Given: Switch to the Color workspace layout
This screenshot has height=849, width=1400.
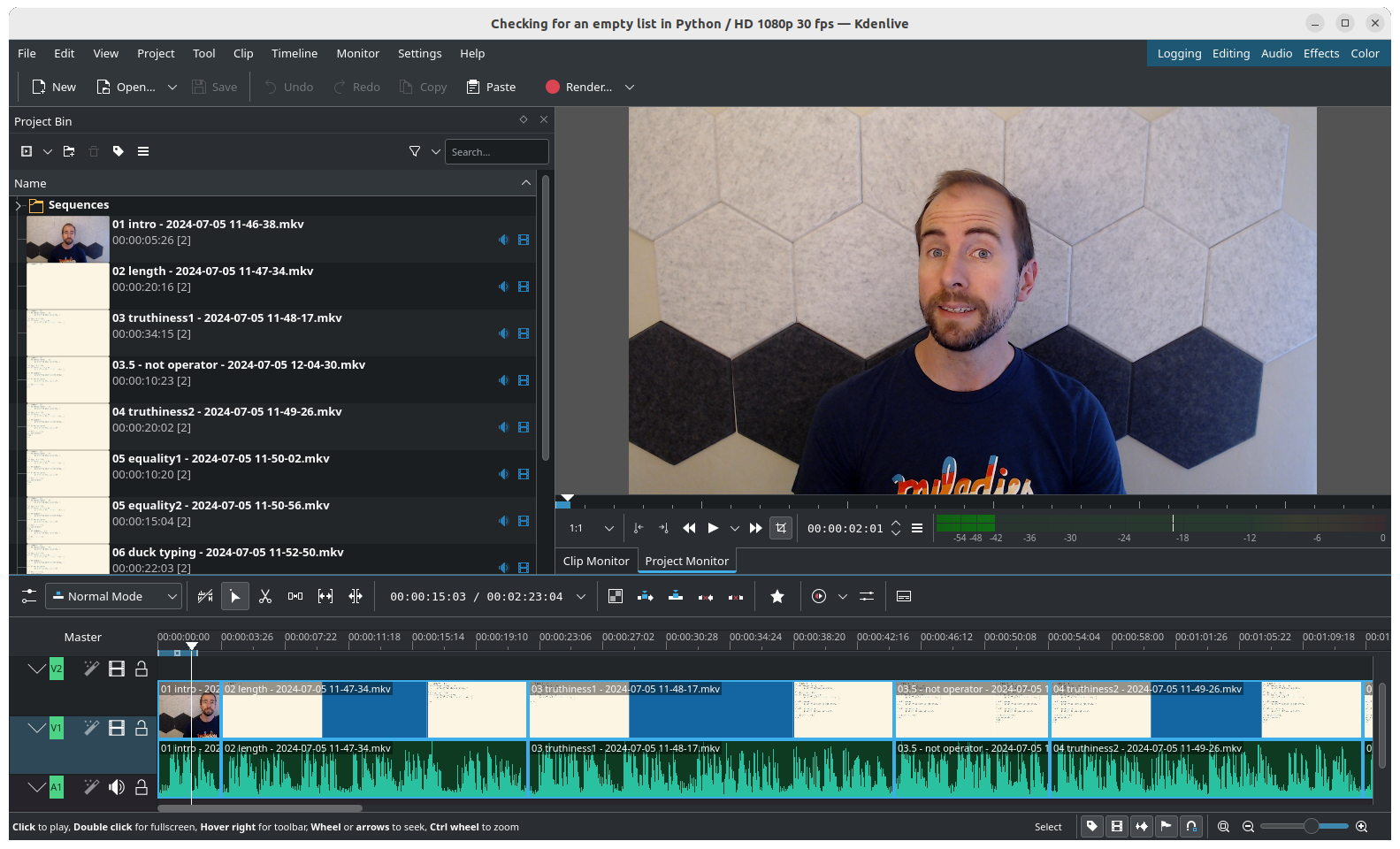Looking at the screenshot, I should click(x=1365, y=53).
